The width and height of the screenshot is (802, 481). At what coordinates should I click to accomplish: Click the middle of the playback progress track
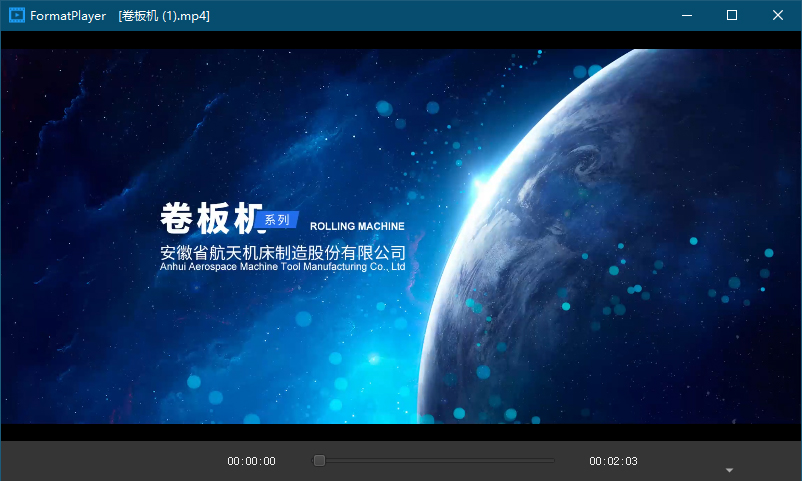(433, 461)
